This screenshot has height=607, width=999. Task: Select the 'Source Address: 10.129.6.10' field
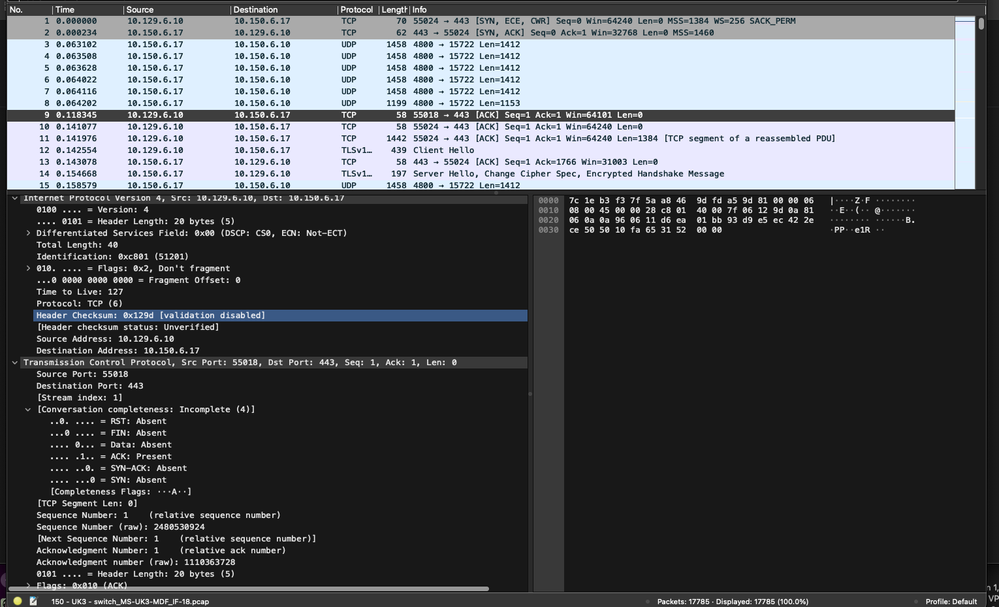click(105, 339)
